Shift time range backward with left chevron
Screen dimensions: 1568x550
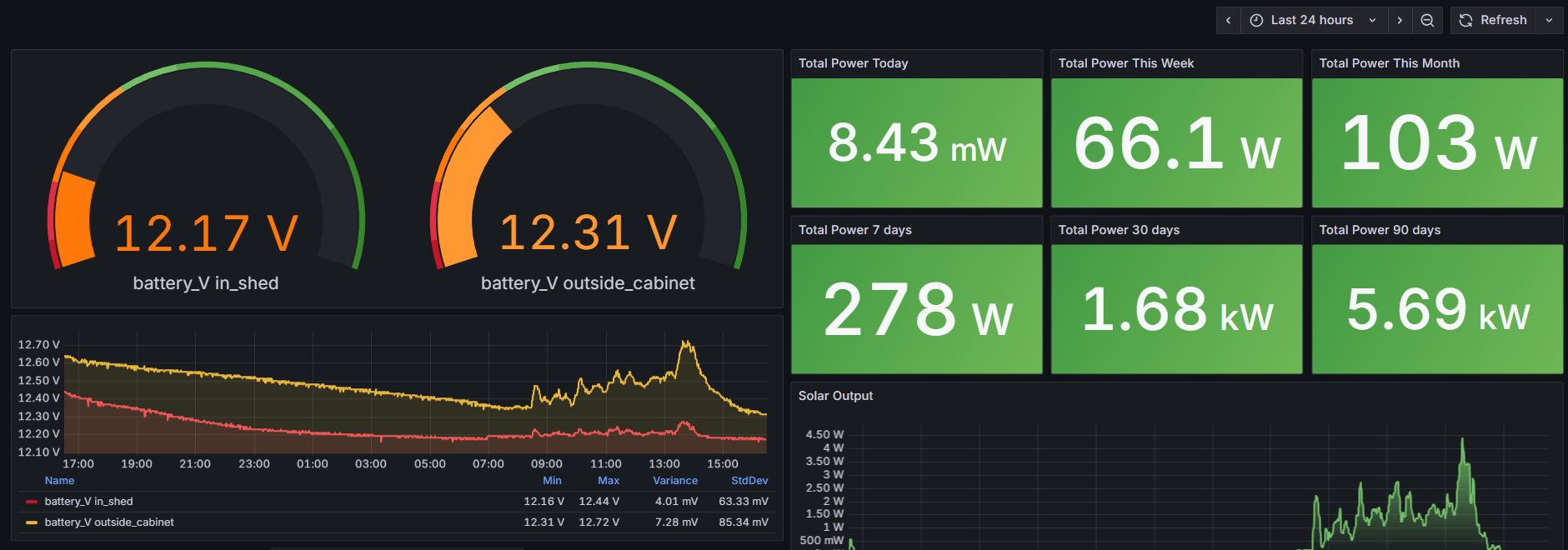point(1228,20)
